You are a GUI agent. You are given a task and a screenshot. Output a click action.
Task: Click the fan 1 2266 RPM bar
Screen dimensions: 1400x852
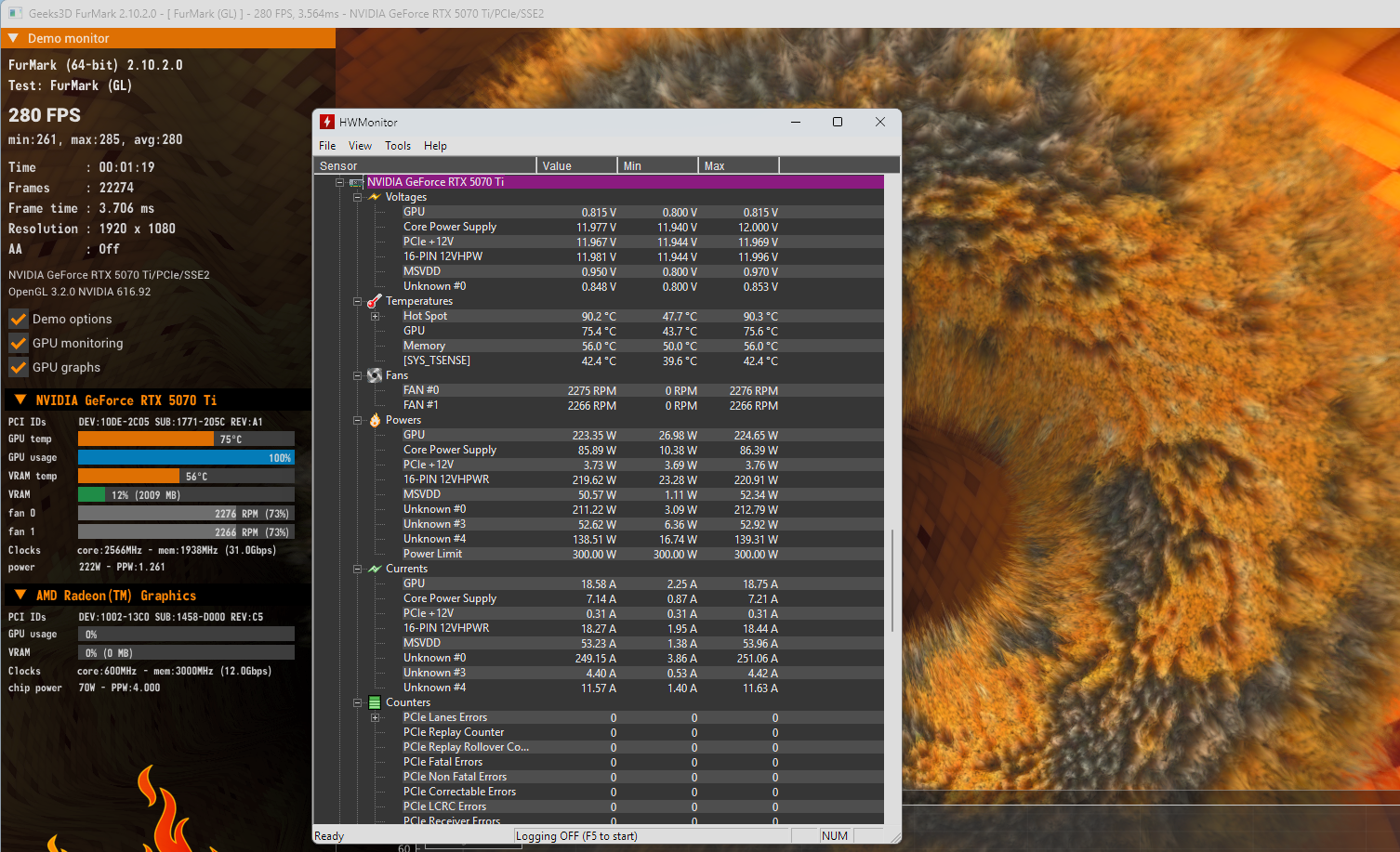pos(186,531)
